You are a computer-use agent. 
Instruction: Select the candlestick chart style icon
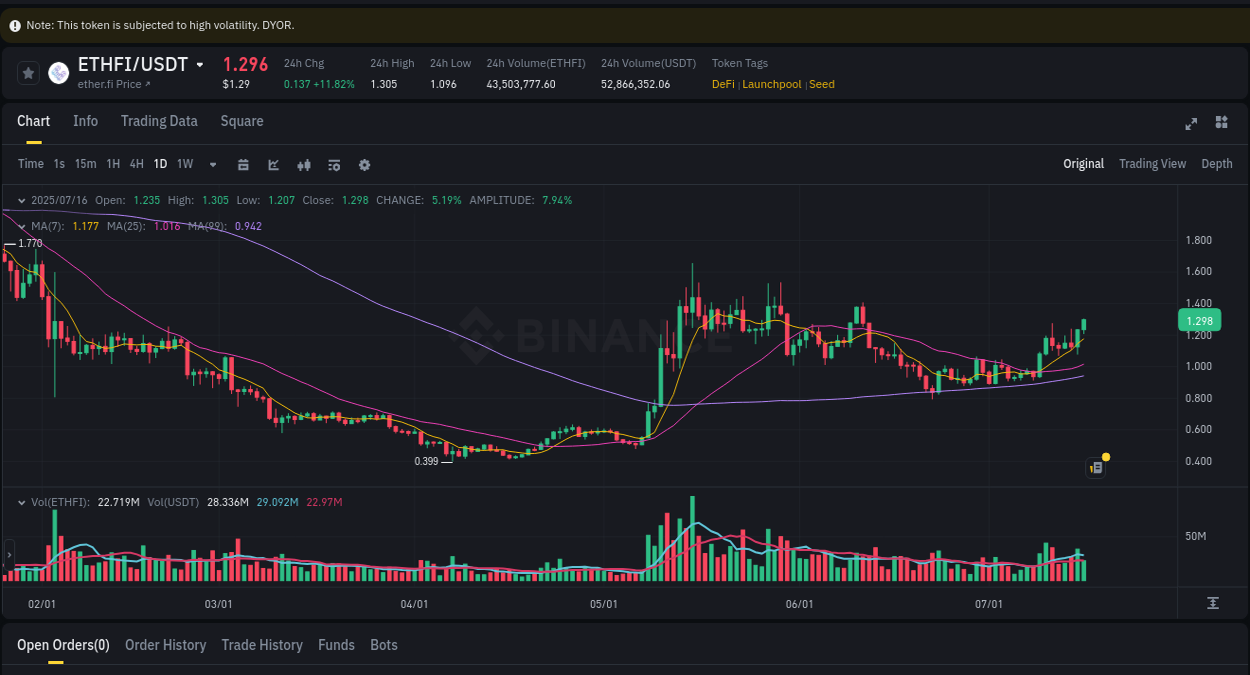(x=303, y=164)
